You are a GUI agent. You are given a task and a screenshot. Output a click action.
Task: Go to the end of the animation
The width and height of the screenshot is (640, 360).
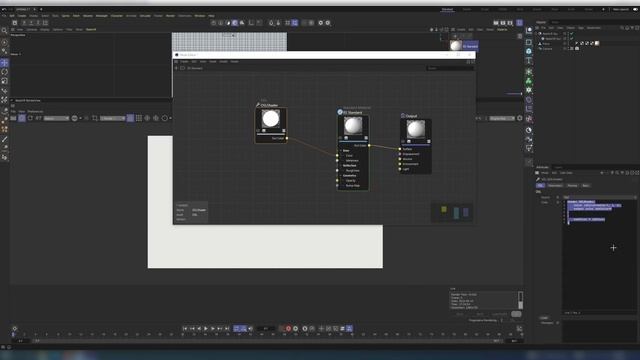(x=227, y=329)
